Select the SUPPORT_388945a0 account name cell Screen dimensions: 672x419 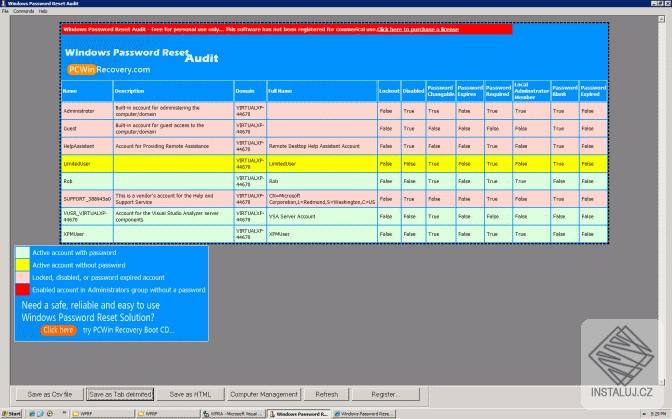click(x=87, y=199)
